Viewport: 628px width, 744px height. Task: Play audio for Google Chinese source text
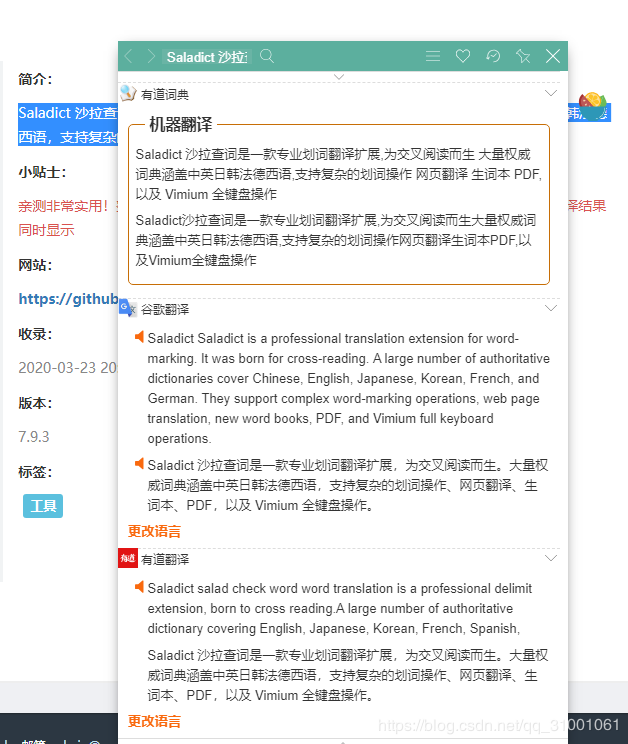[139, 463]
